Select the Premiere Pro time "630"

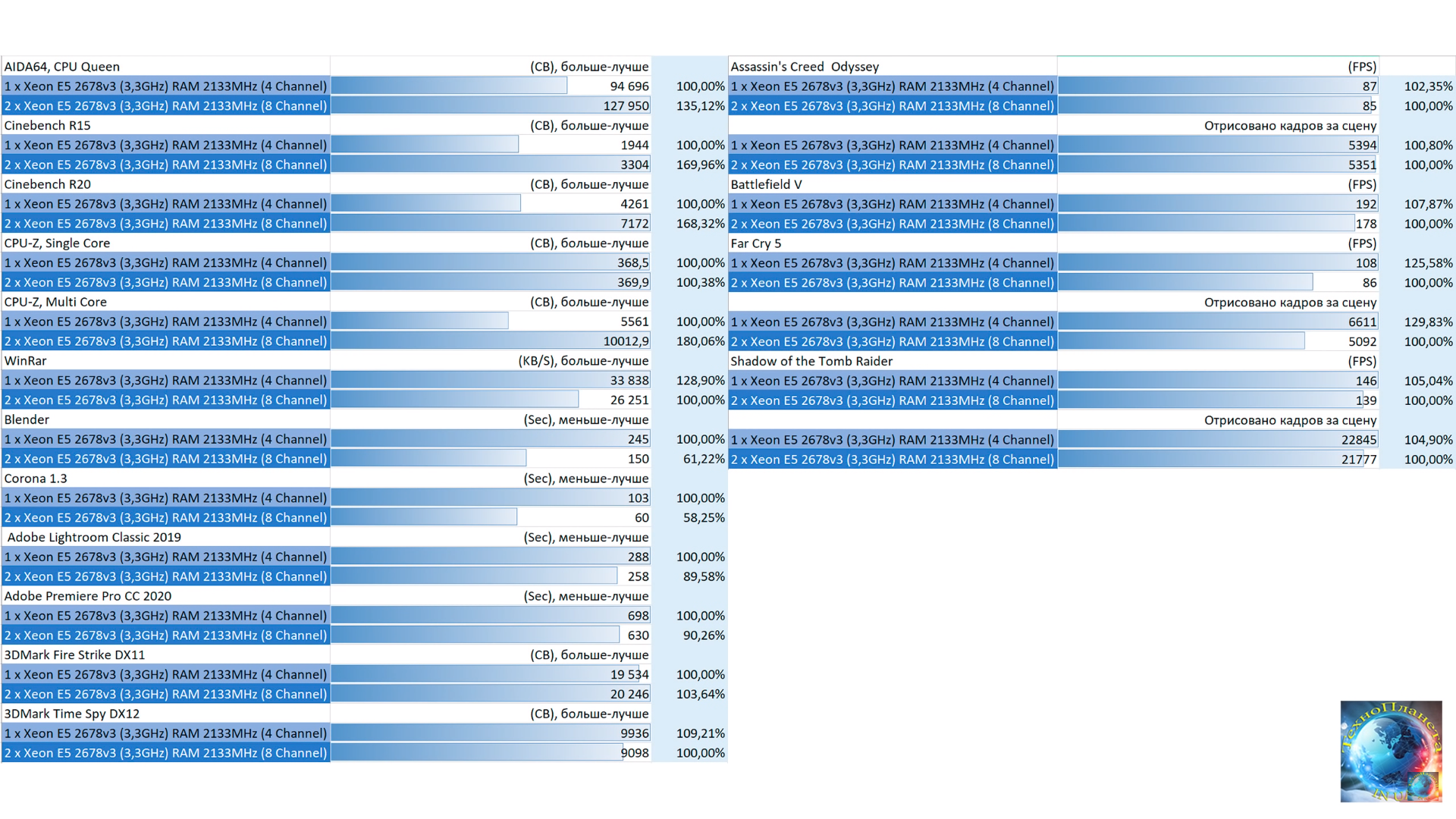(639, 635)
